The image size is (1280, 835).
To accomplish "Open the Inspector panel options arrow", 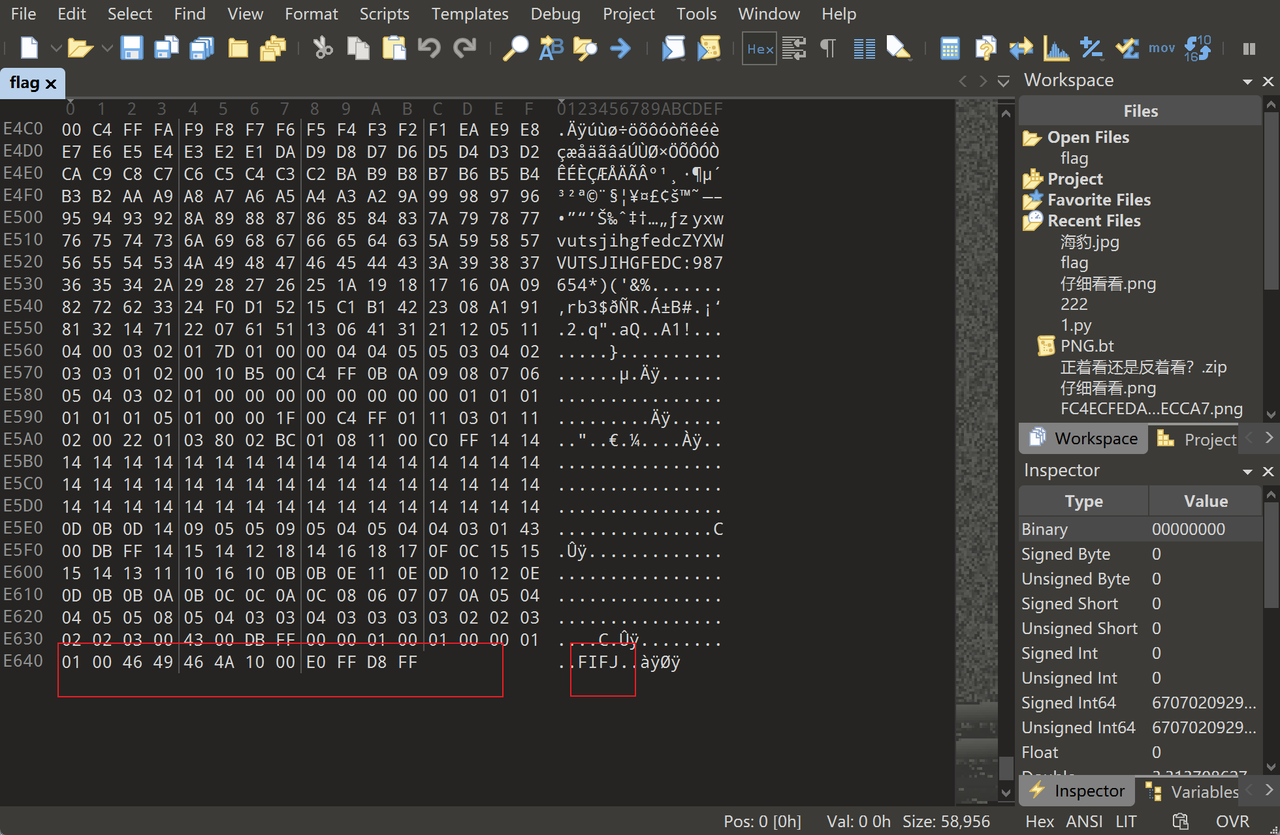I will pos(1247,471).
